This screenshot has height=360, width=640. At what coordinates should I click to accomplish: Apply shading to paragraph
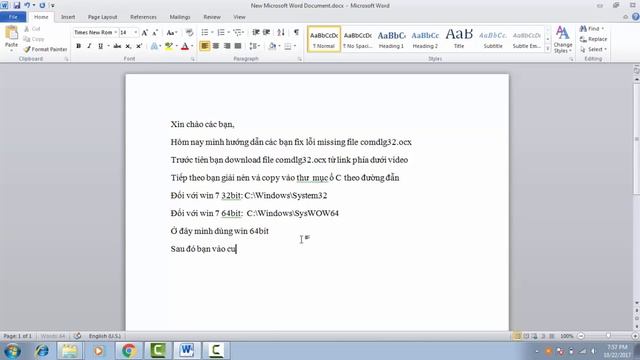272,46
